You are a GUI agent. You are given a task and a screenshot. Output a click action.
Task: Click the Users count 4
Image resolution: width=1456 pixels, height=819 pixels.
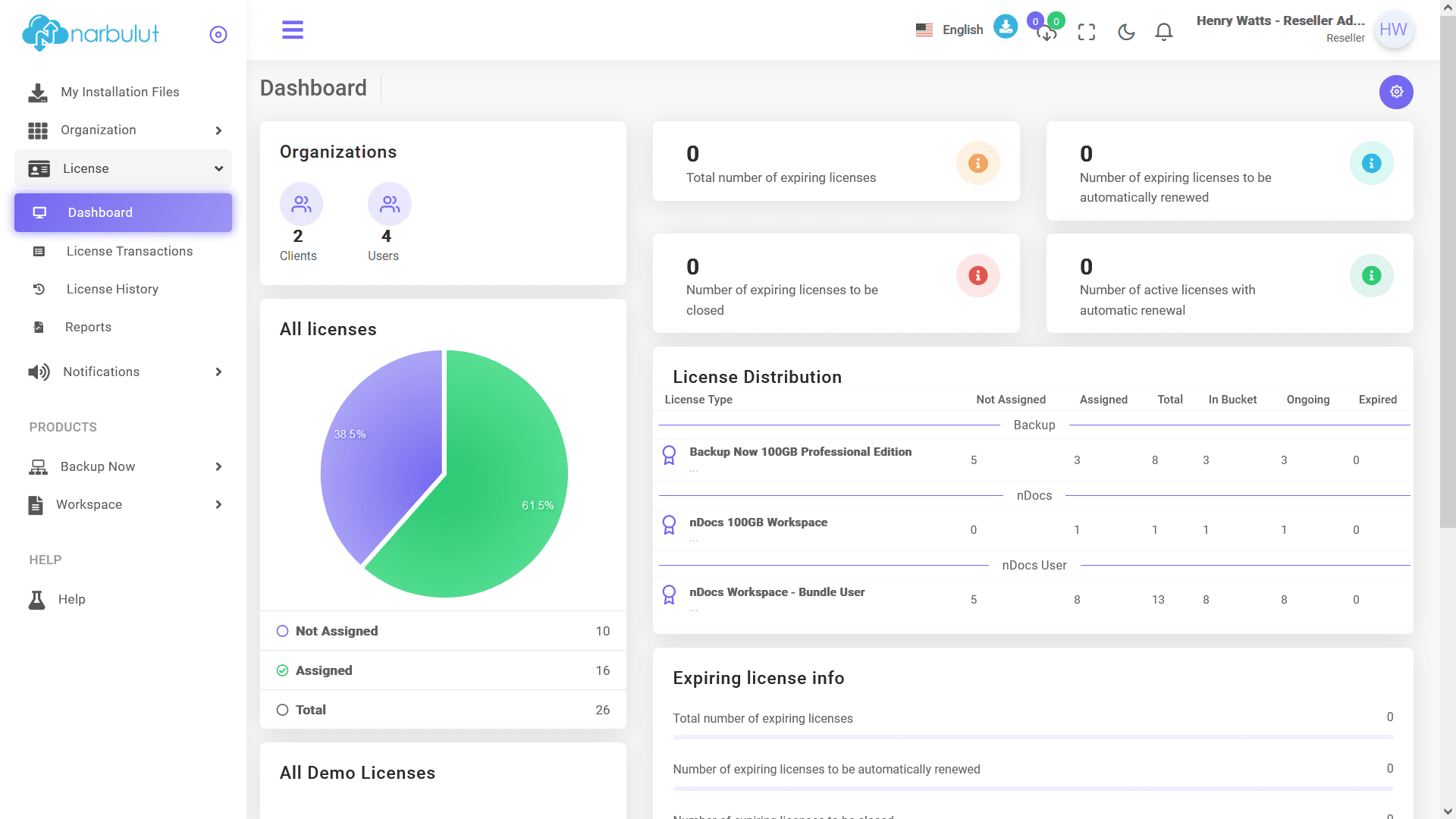click(386, 237)
